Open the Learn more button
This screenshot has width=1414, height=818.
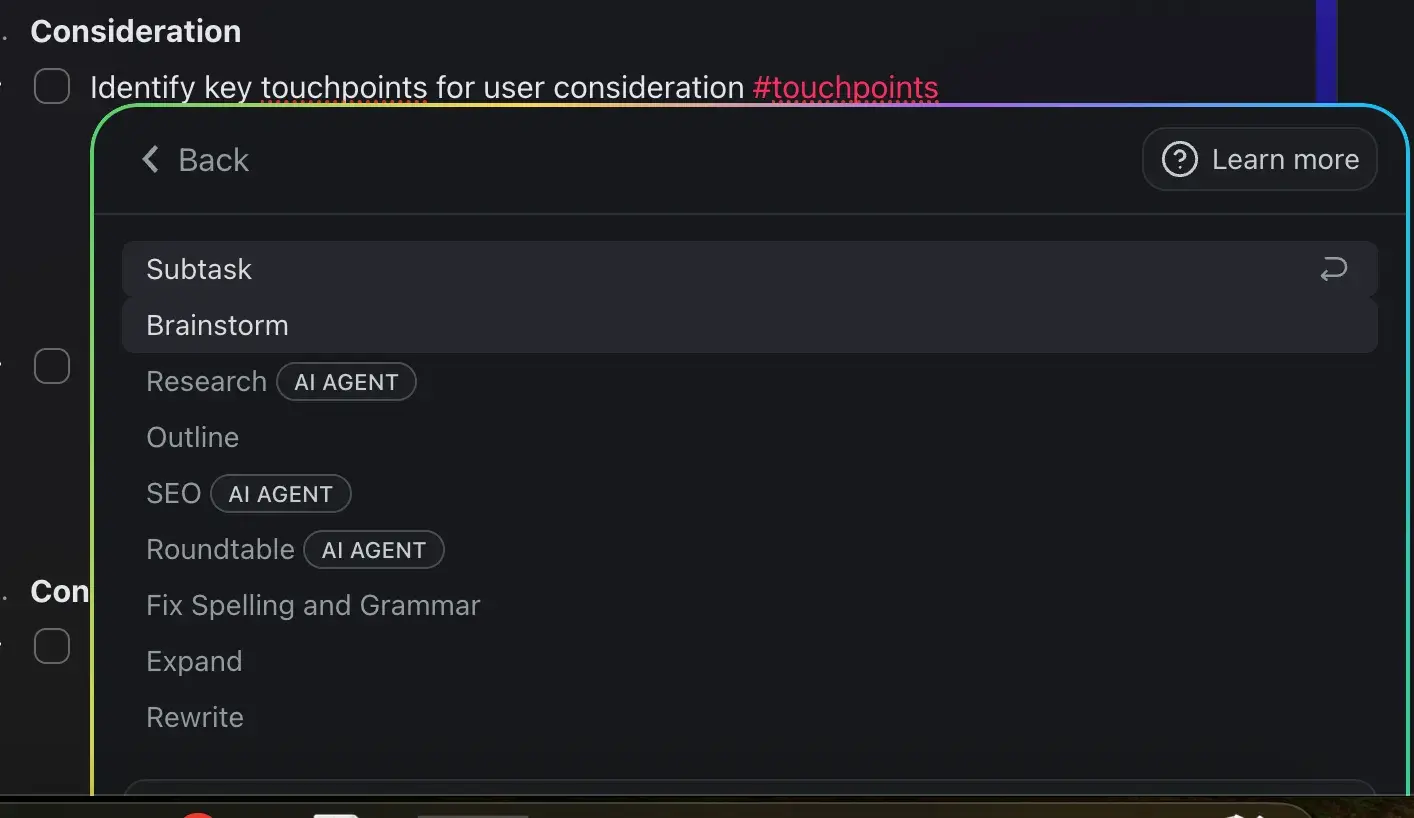coord(1260,159)
